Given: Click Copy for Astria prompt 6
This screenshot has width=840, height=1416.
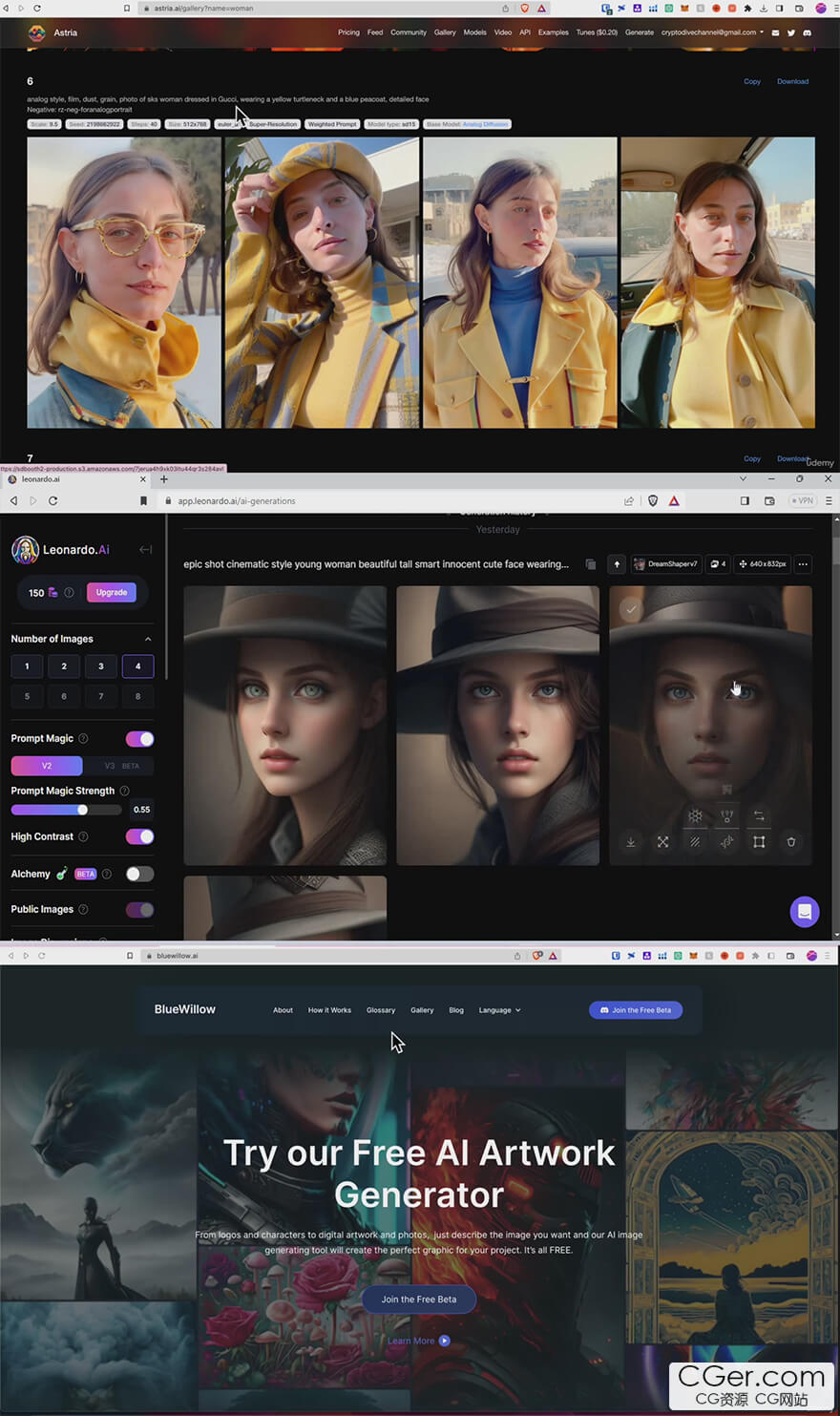Looking at the screenshot, I should click(752, 81).
